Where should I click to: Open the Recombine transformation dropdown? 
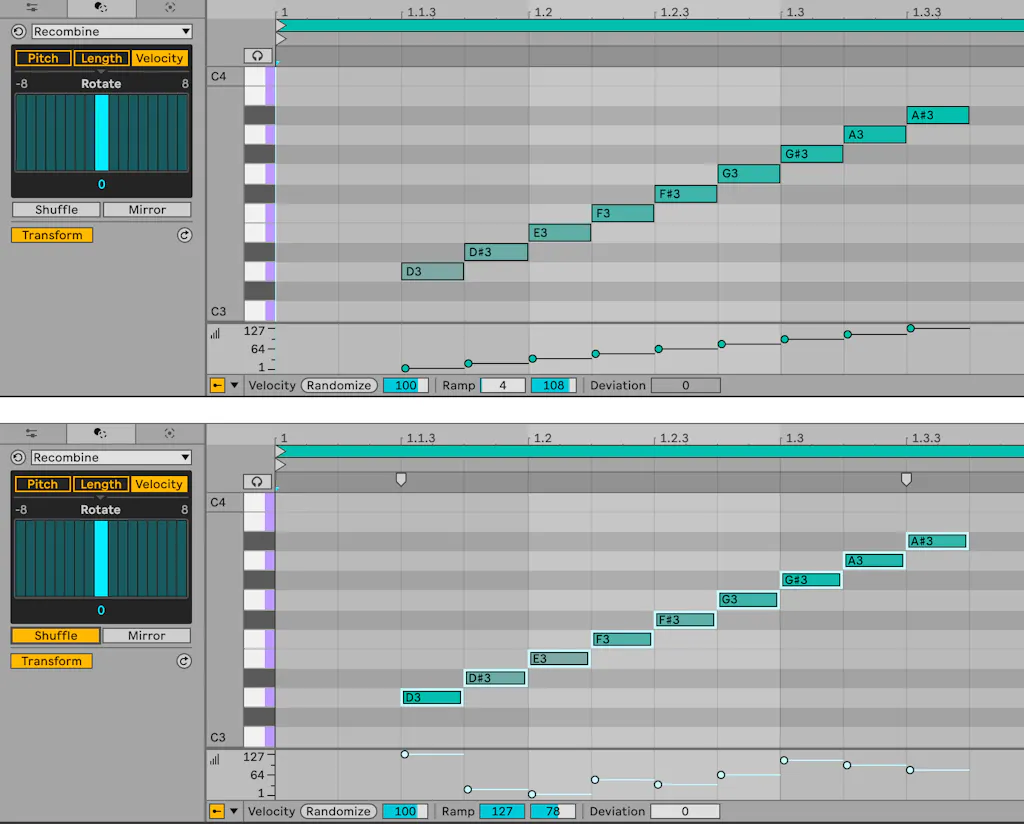tap(110, 31)
